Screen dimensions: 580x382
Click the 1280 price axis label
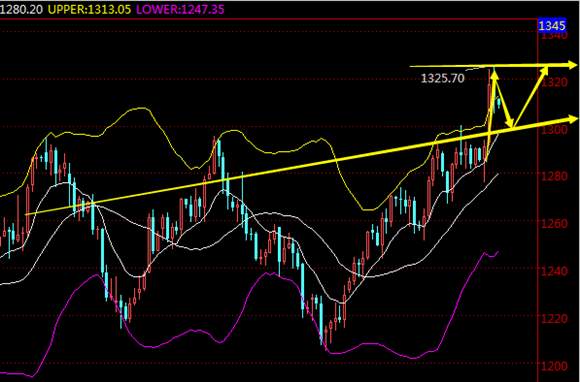[554, 176]
